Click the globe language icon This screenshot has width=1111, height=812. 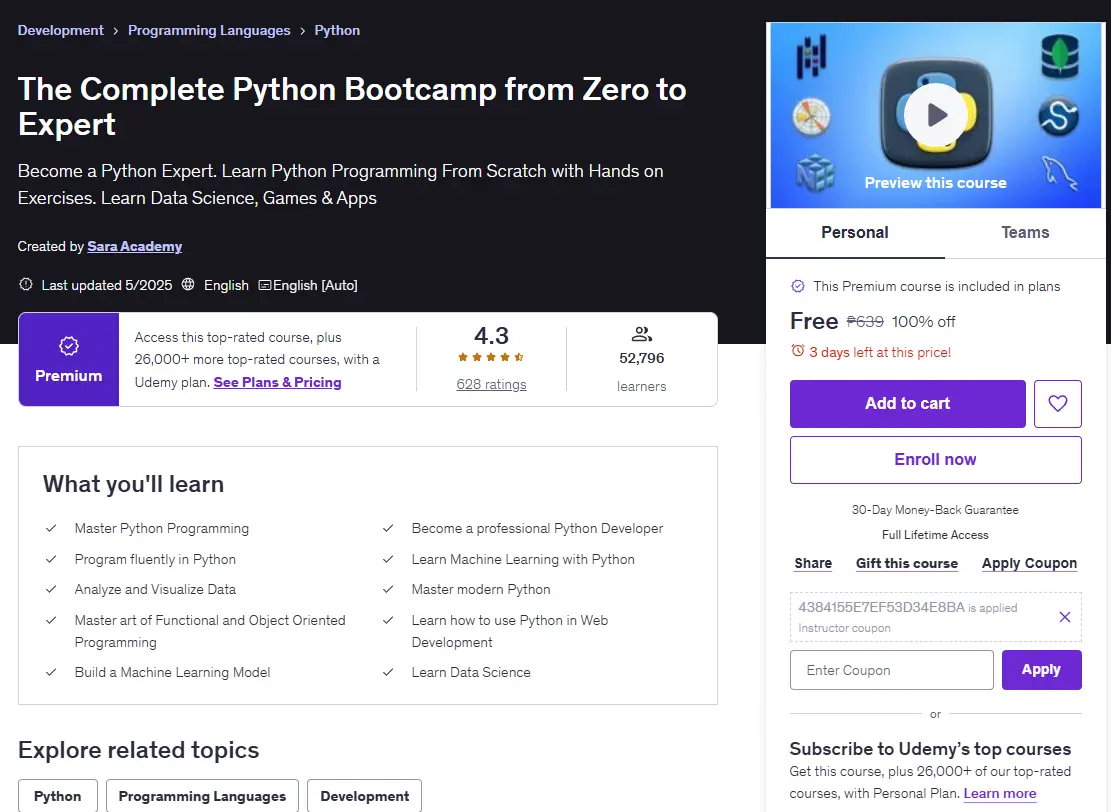[x=188, y=285]
